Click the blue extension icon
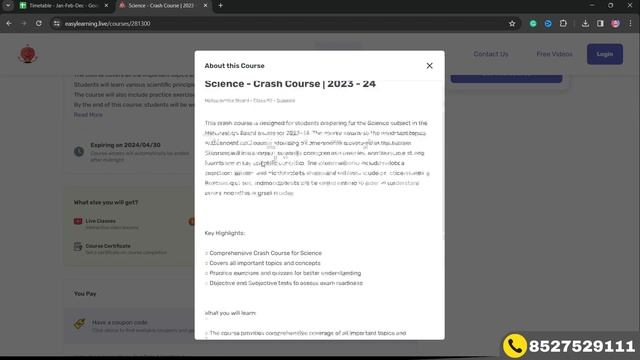Image resolution: width=640 pixels, height=360 pixels. tap(548, 24)
